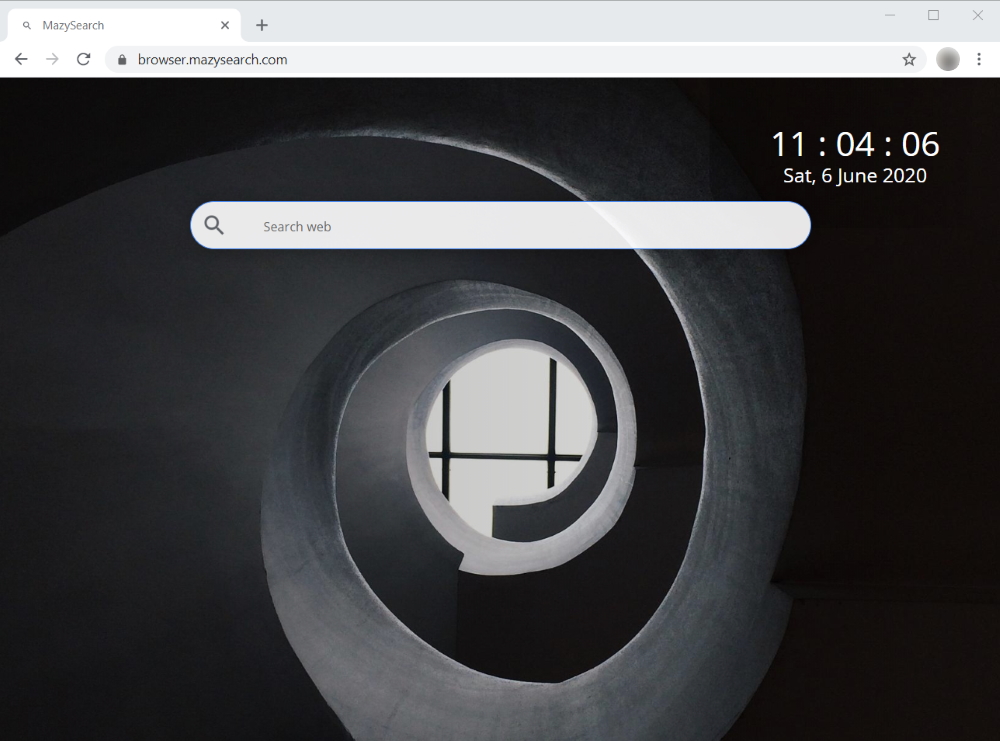Screen dimensions: 1000x741
Task: Click into the Search web field
Action: point(520,226)
